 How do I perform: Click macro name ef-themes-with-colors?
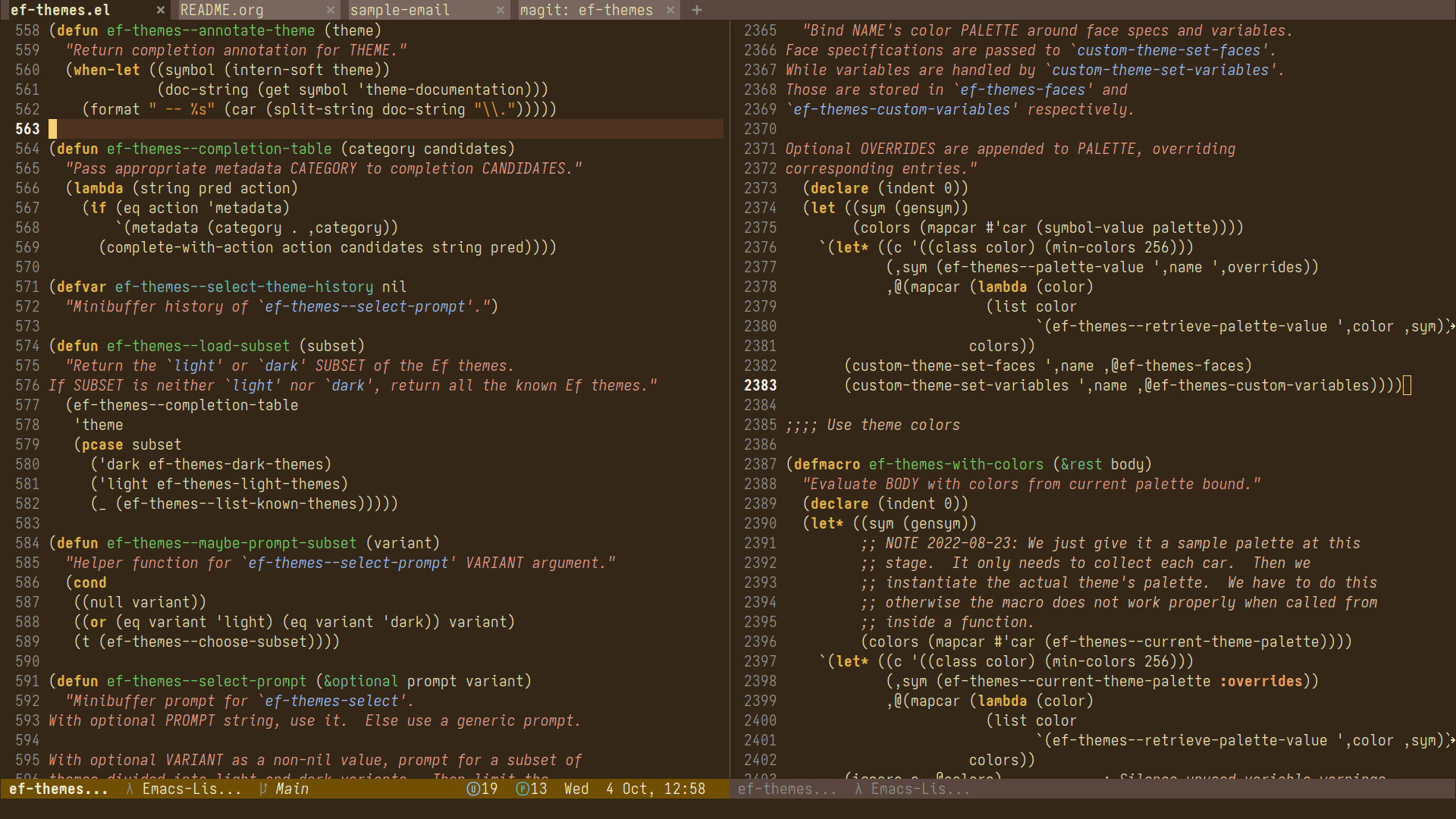pos(956,464)
